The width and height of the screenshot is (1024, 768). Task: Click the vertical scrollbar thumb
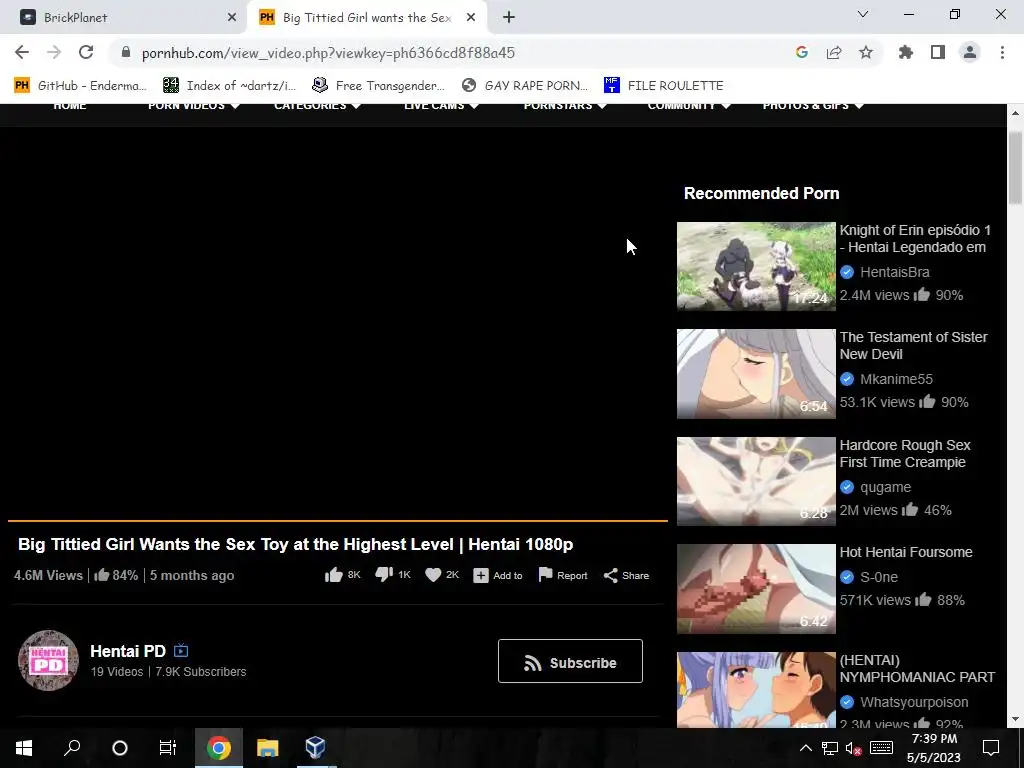point(1015,168)
